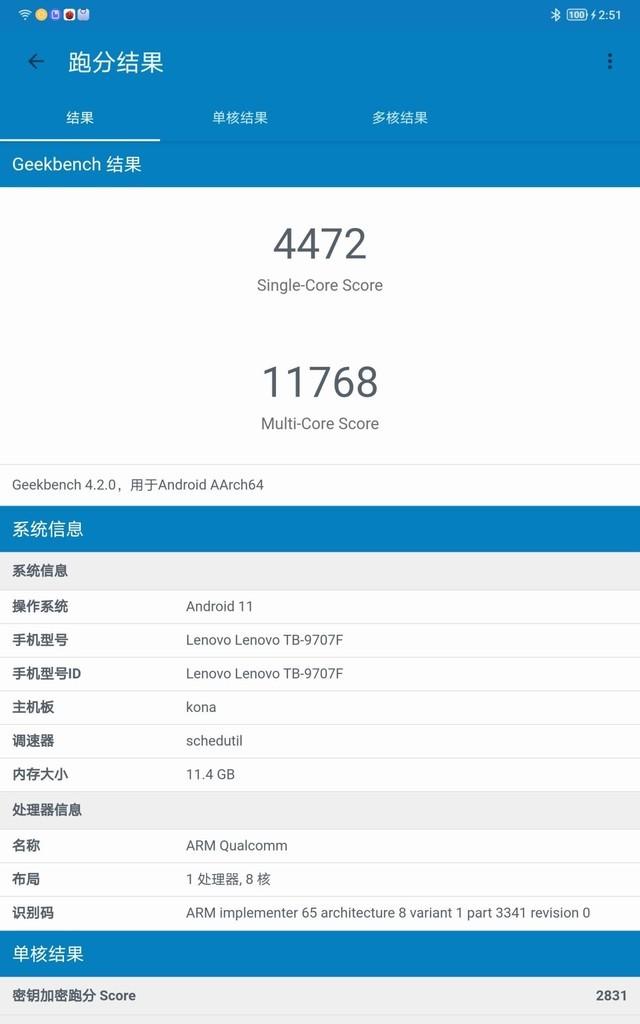Image resolution: width=640 pixels, height=1024 pixels.
Task: Click the 2831 crypto score value
Action: (611, 995)
